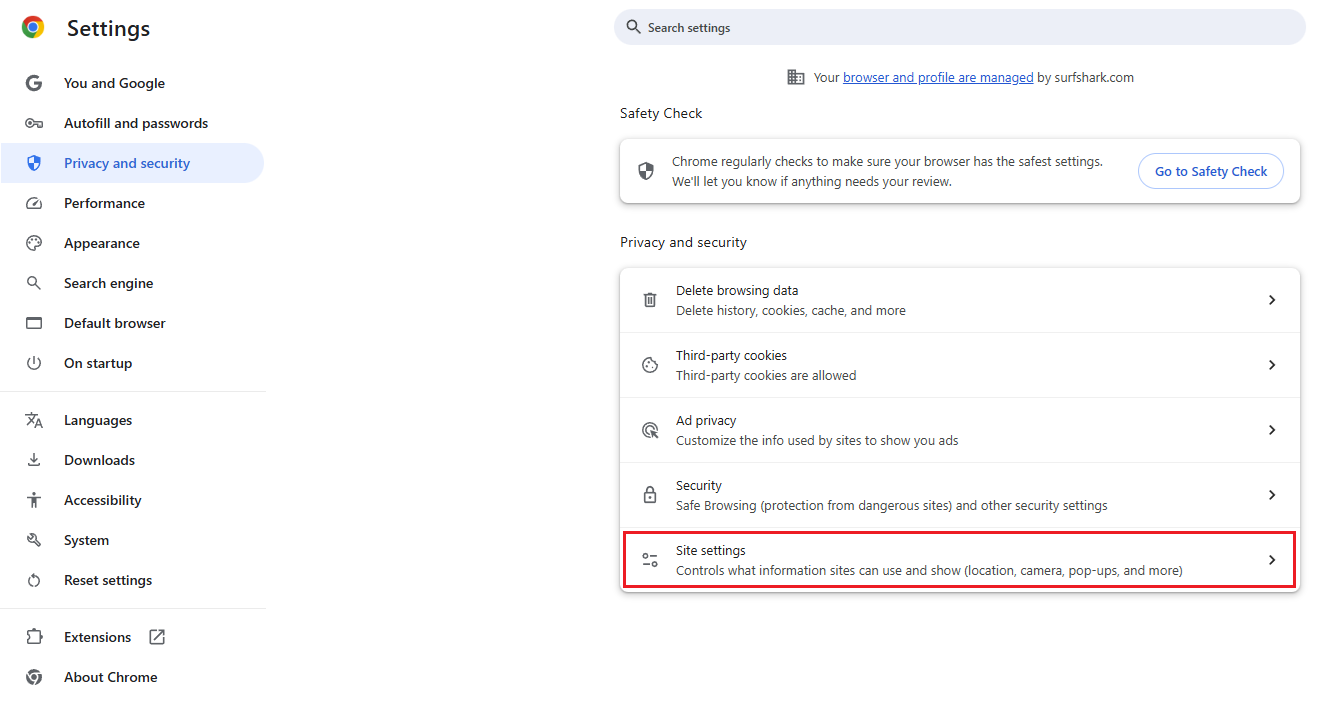The width and height of the screenshot is (1329, 712).
Task: Click the Google G icon in sidebar
Action: [34, 83]
